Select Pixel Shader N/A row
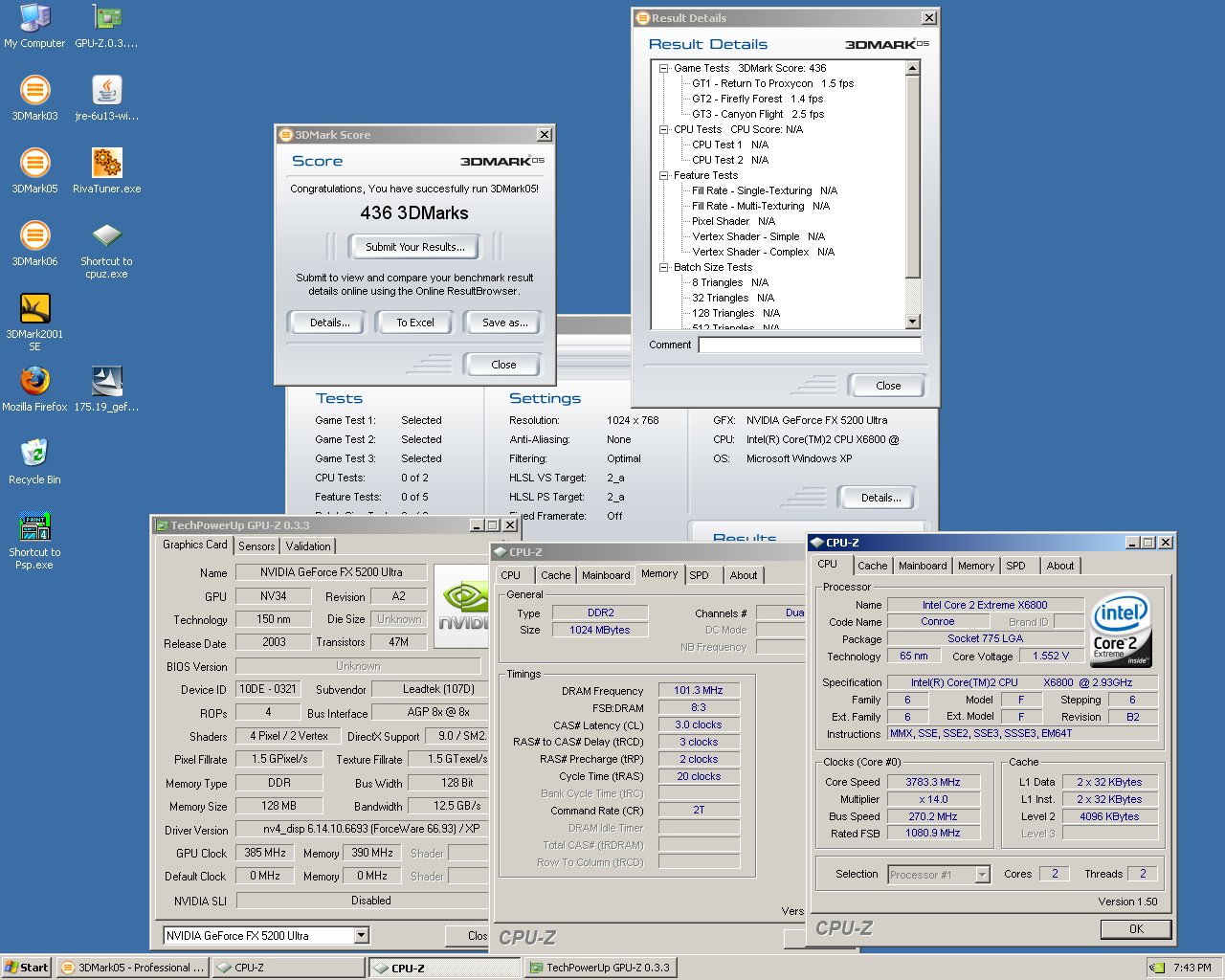Image resolution: width=1225 pixels, height=980 pixels. (733, 221)
